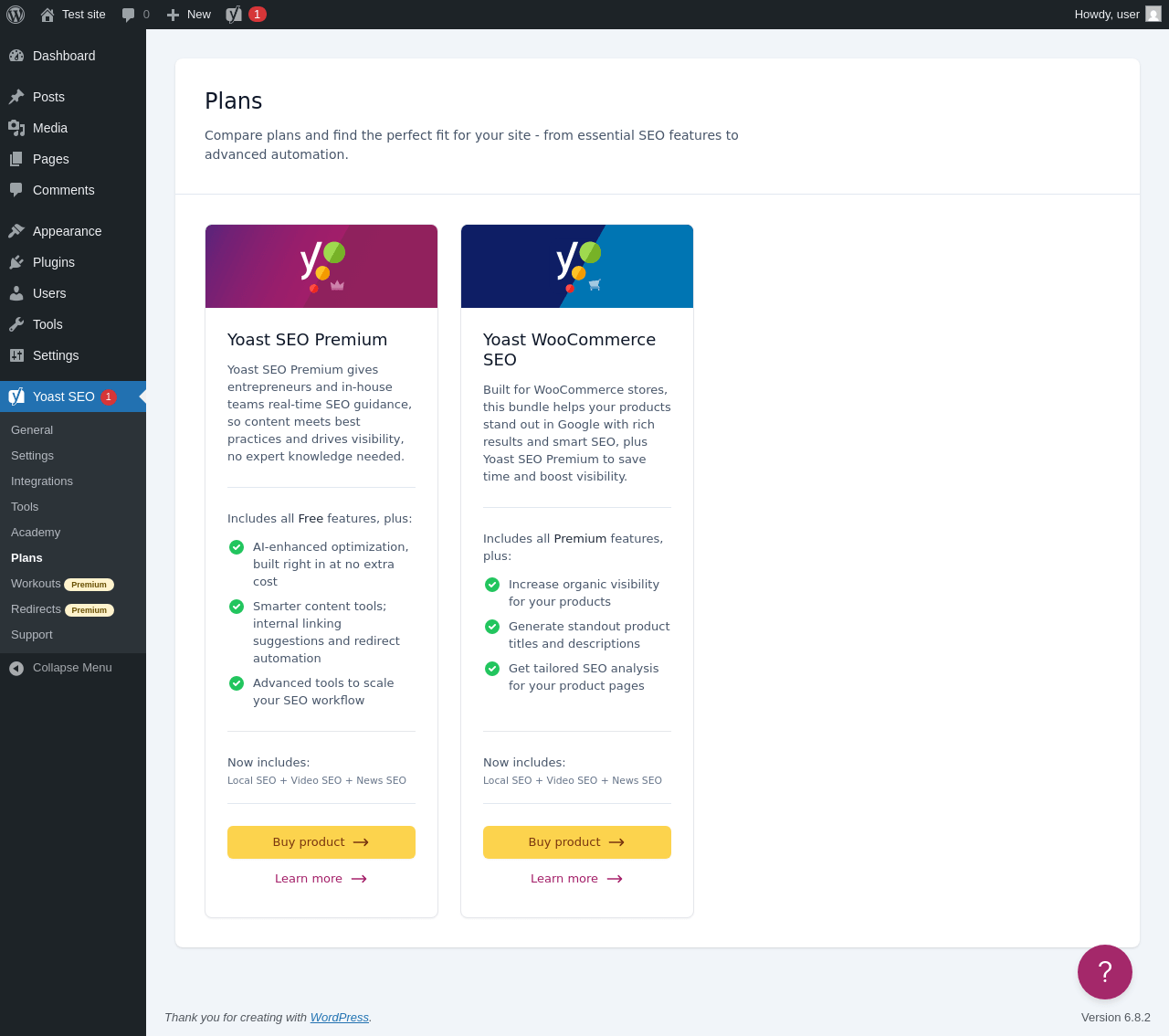The width and height of the screenshot is (1169, 1036).
Task: Open Appearance in the admin menu
Action: pyautogui.click(x=73, y=231)
